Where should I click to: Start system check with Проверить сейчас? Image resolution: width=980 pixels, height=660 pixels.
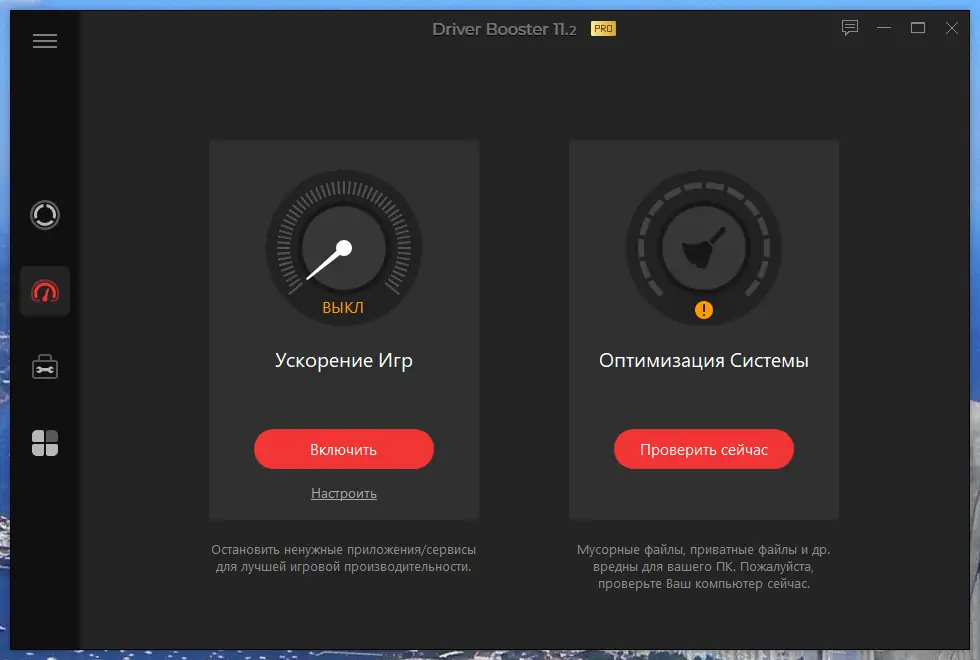click(703, 449)
